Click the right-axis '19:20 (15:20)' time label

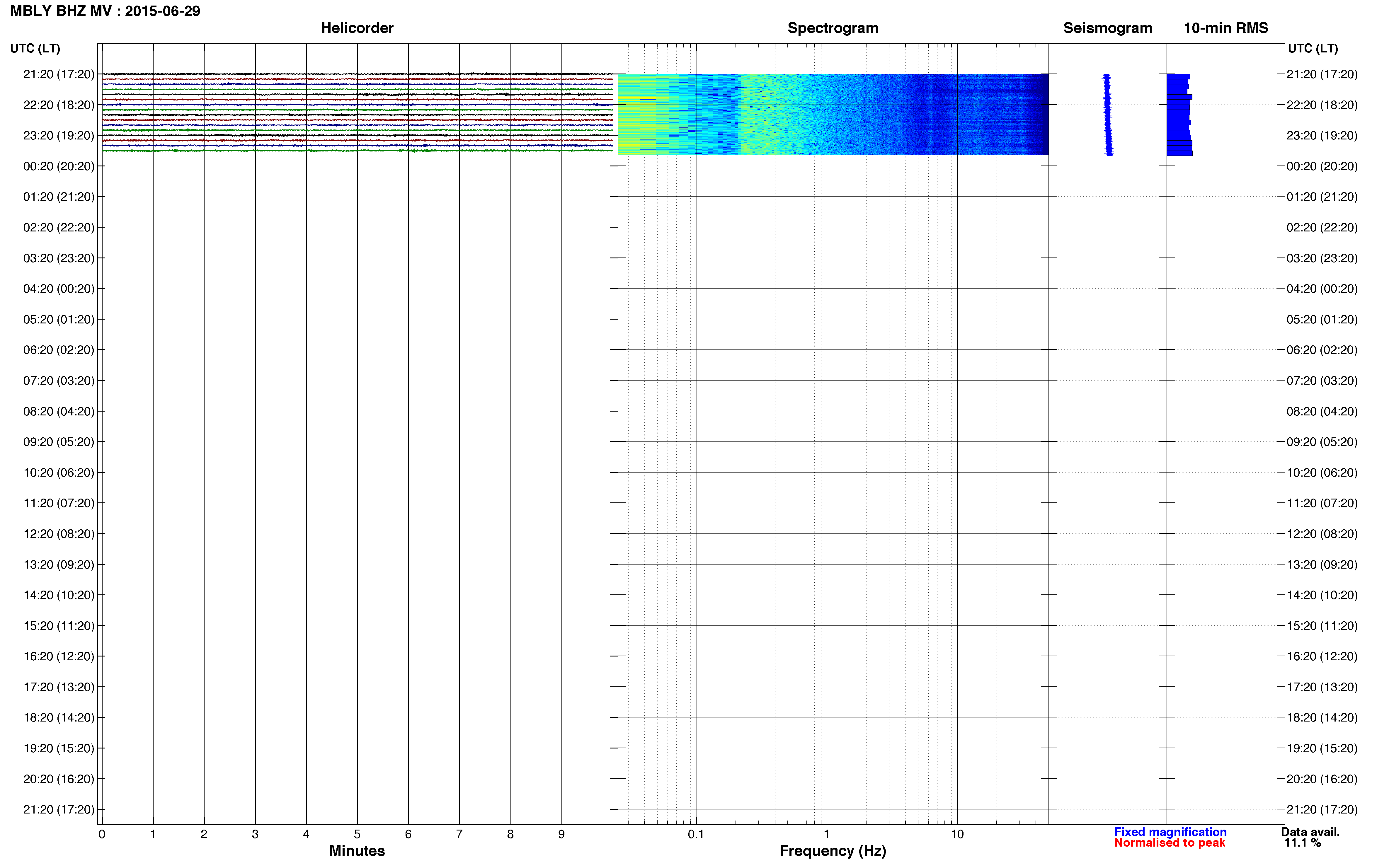point(1322,748)
